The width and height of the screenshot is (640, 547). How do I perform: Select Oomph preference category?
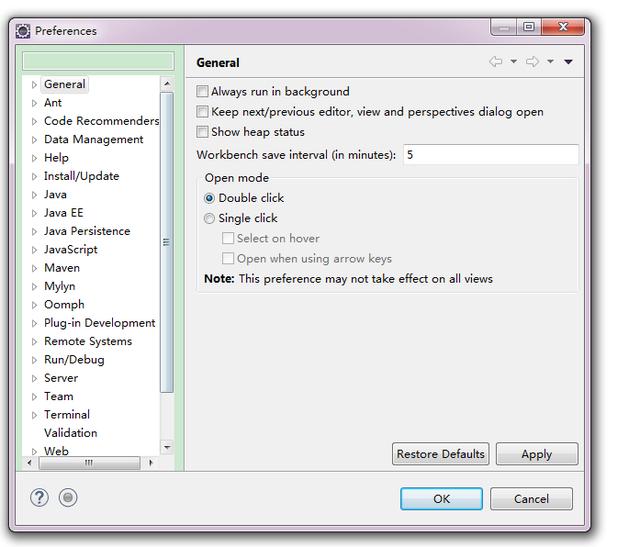tap(64, 305)
